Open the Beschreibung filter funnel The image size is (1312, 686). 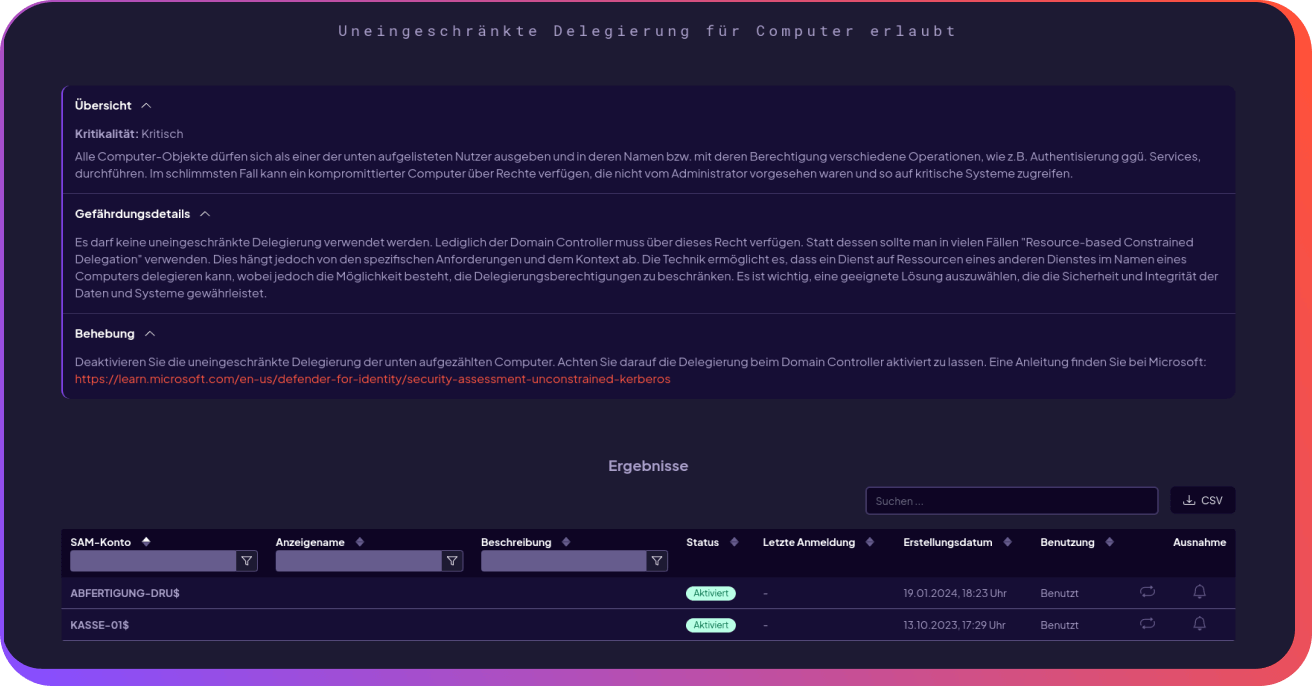point(657,561)
